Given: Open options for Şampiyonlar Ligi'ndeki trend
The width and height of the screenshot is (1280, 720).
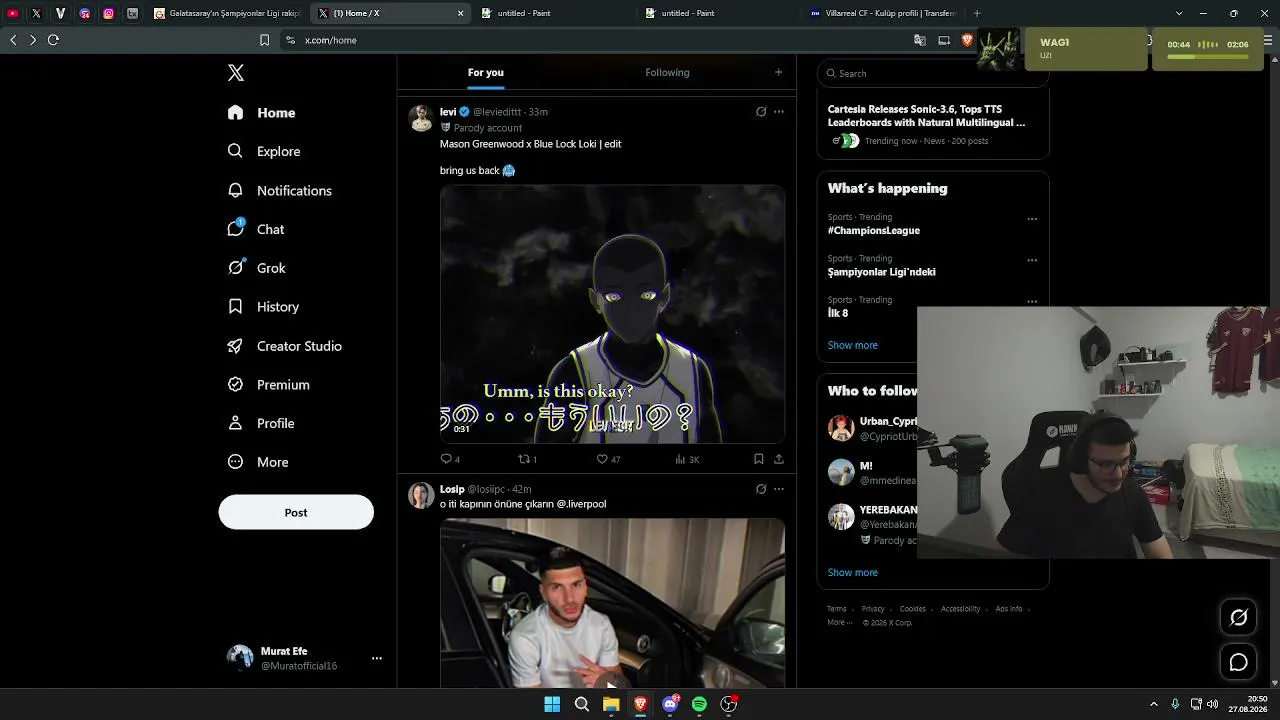Looking at the screenshot, I should pos(1032,260).
